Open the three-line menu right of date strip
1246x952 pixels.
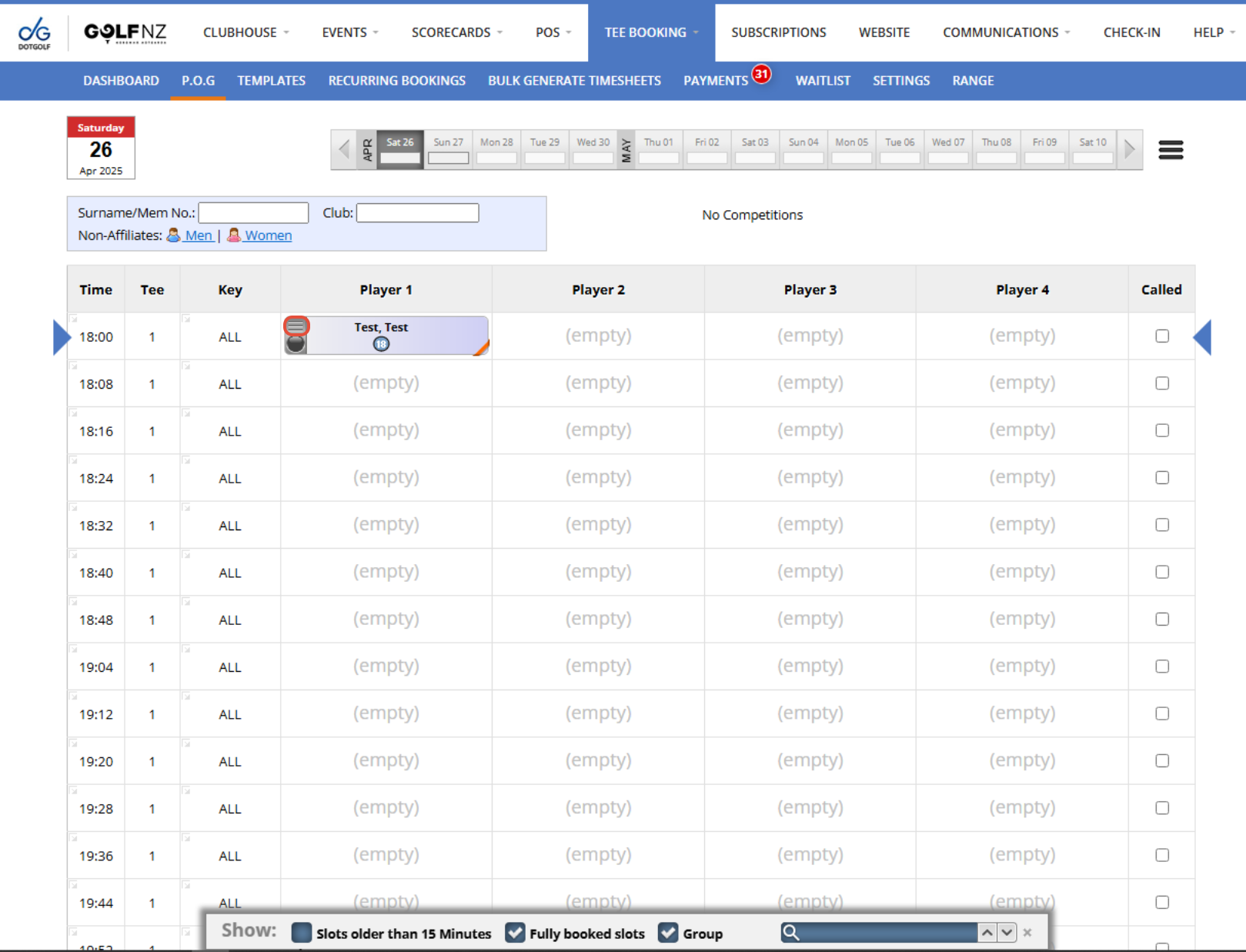[1170, 150]
